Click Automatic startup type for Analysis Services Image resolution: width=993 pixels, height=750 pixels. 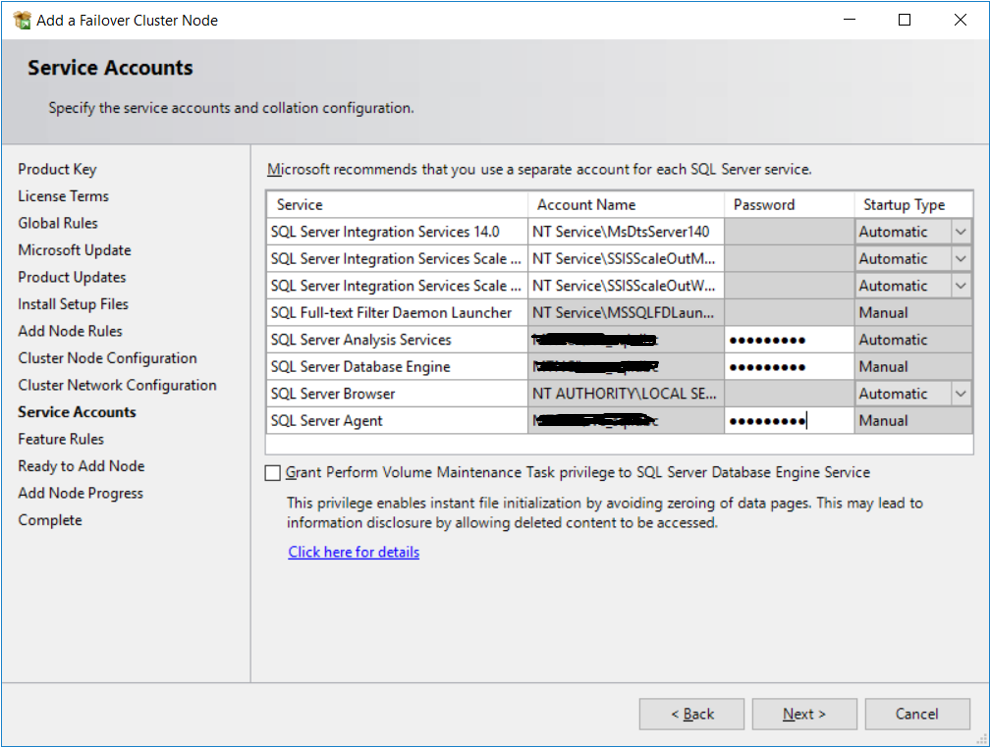(913, 340)
